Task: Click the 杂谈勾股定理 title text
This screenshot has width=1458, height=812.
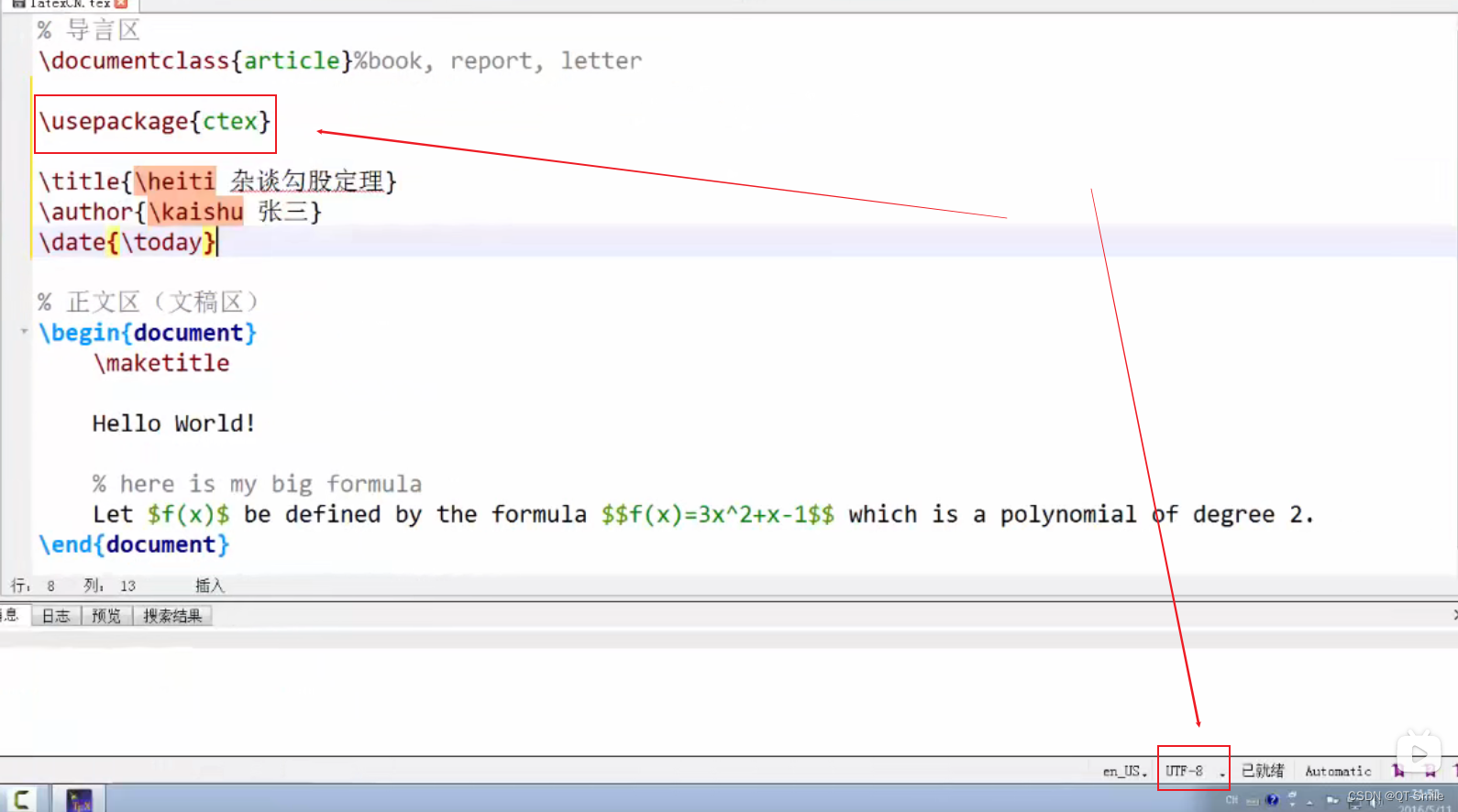Action: [306, 181]
